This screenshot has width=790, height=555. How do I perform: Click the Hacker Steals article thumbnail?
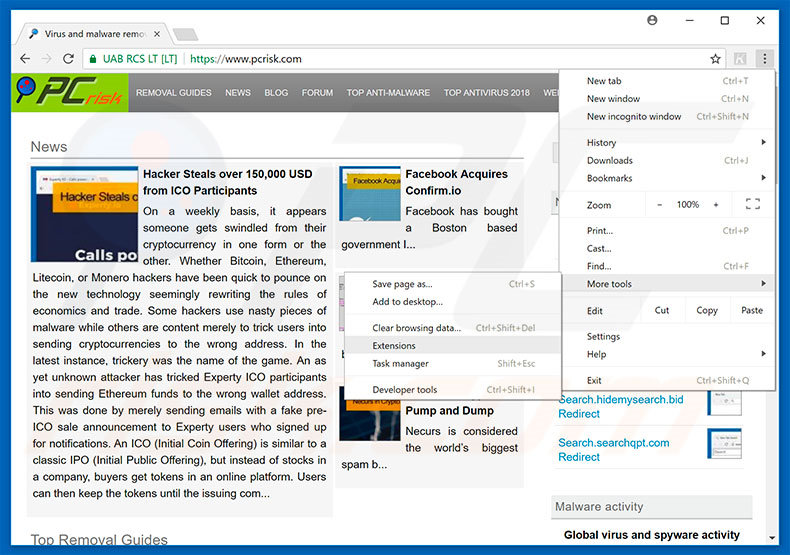coord(84,214)
